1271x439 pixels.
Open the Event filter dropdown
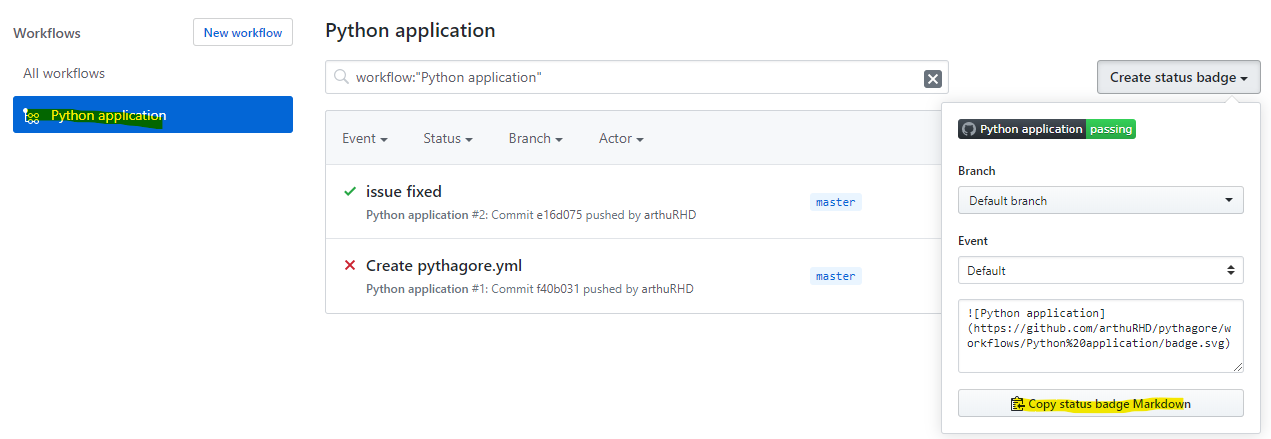(365, 139)
